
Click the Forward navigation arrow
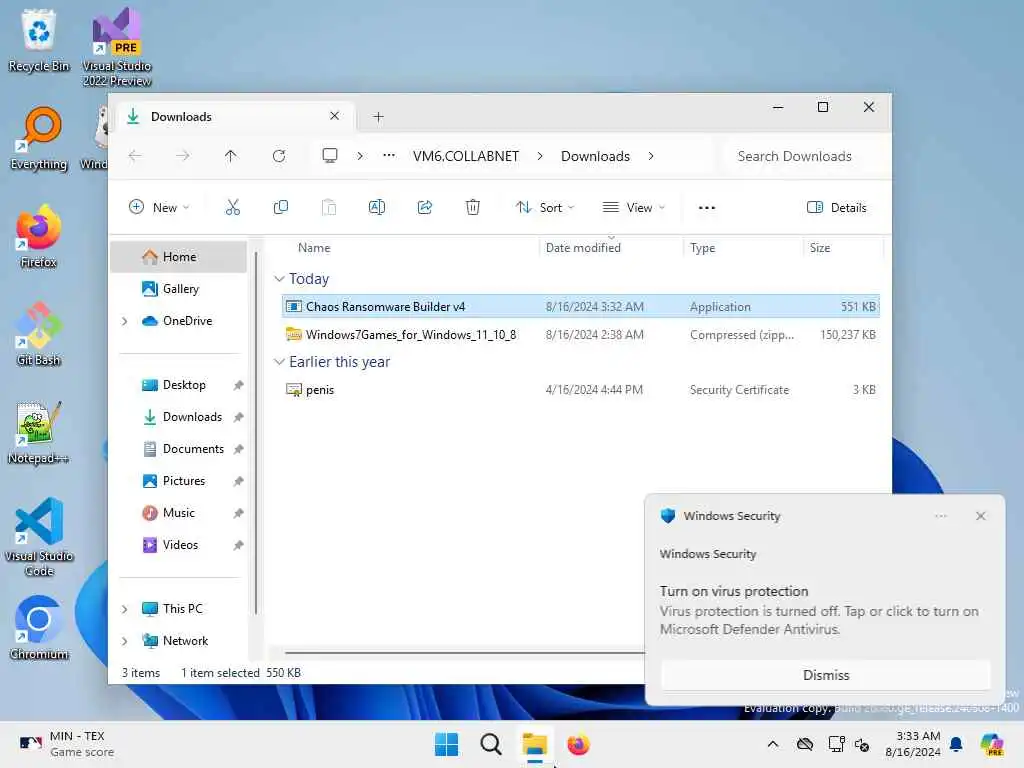coord(183,156)
